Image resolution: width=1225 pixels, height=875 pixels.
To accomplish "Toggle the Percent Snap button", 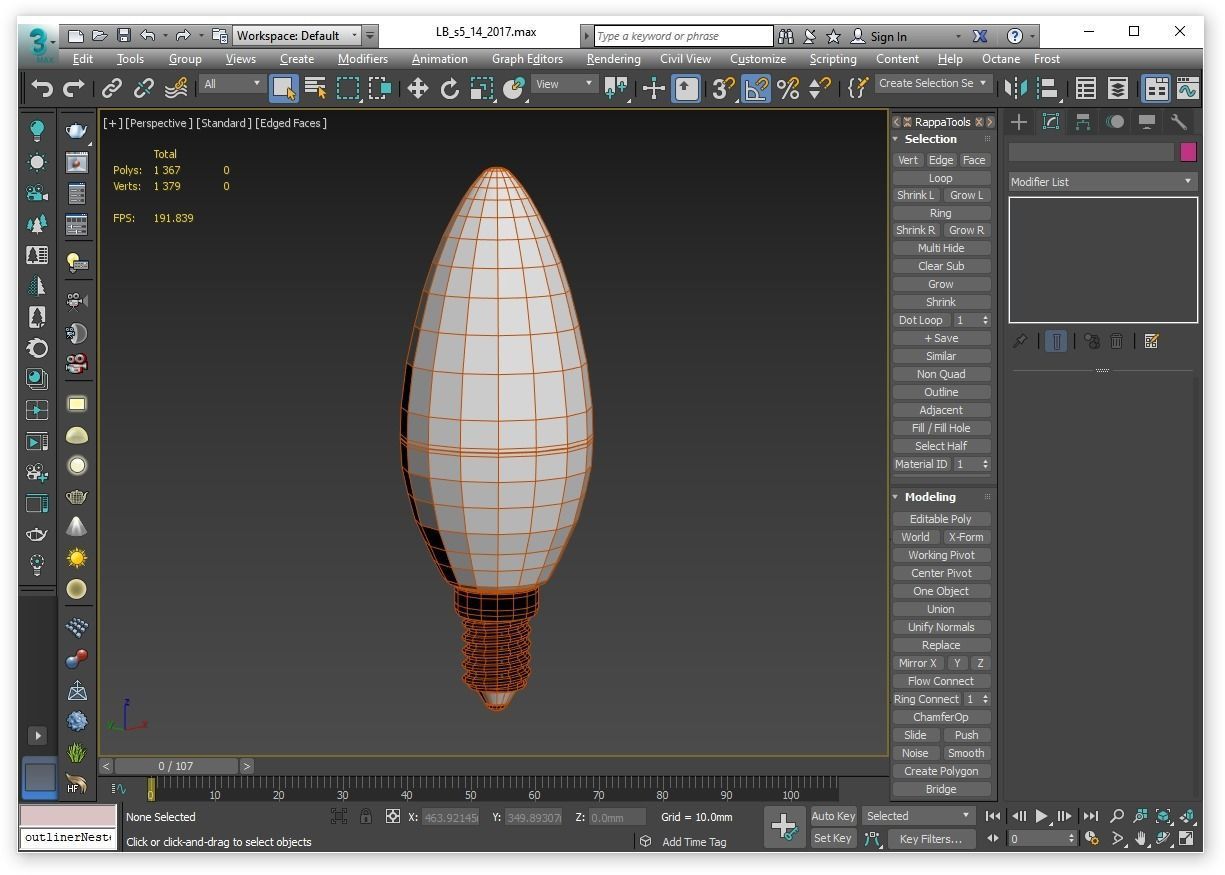I will [788, 88].
